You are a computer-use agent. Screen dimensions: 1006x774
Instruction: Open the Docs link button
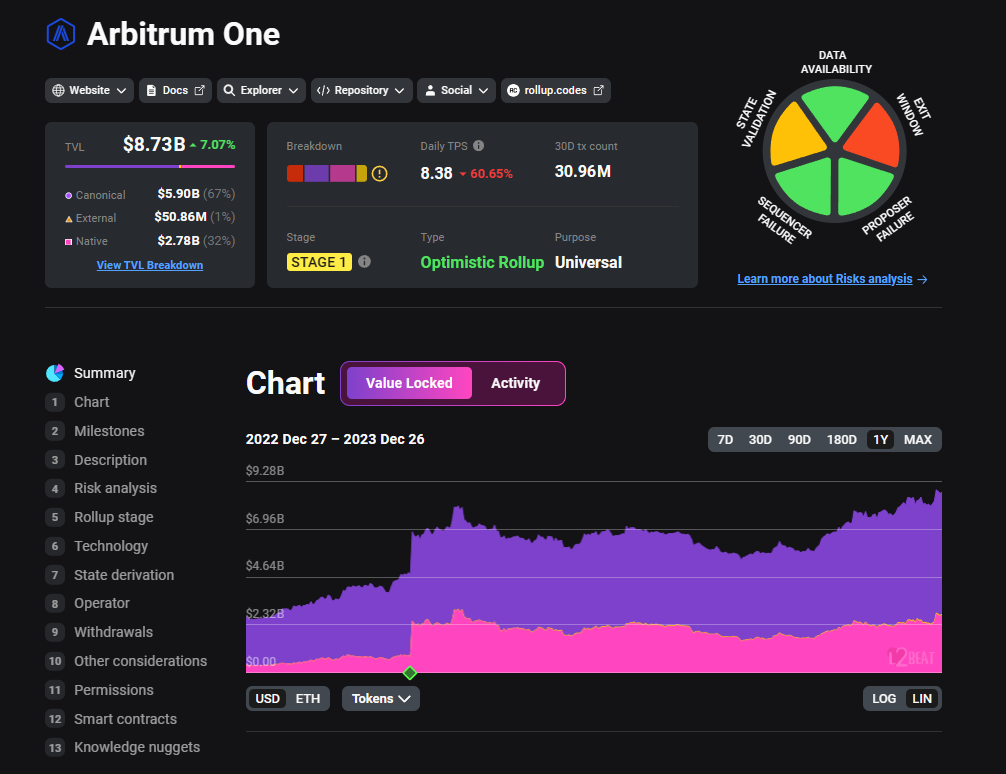pyautogui.click(x=175, y=90)
